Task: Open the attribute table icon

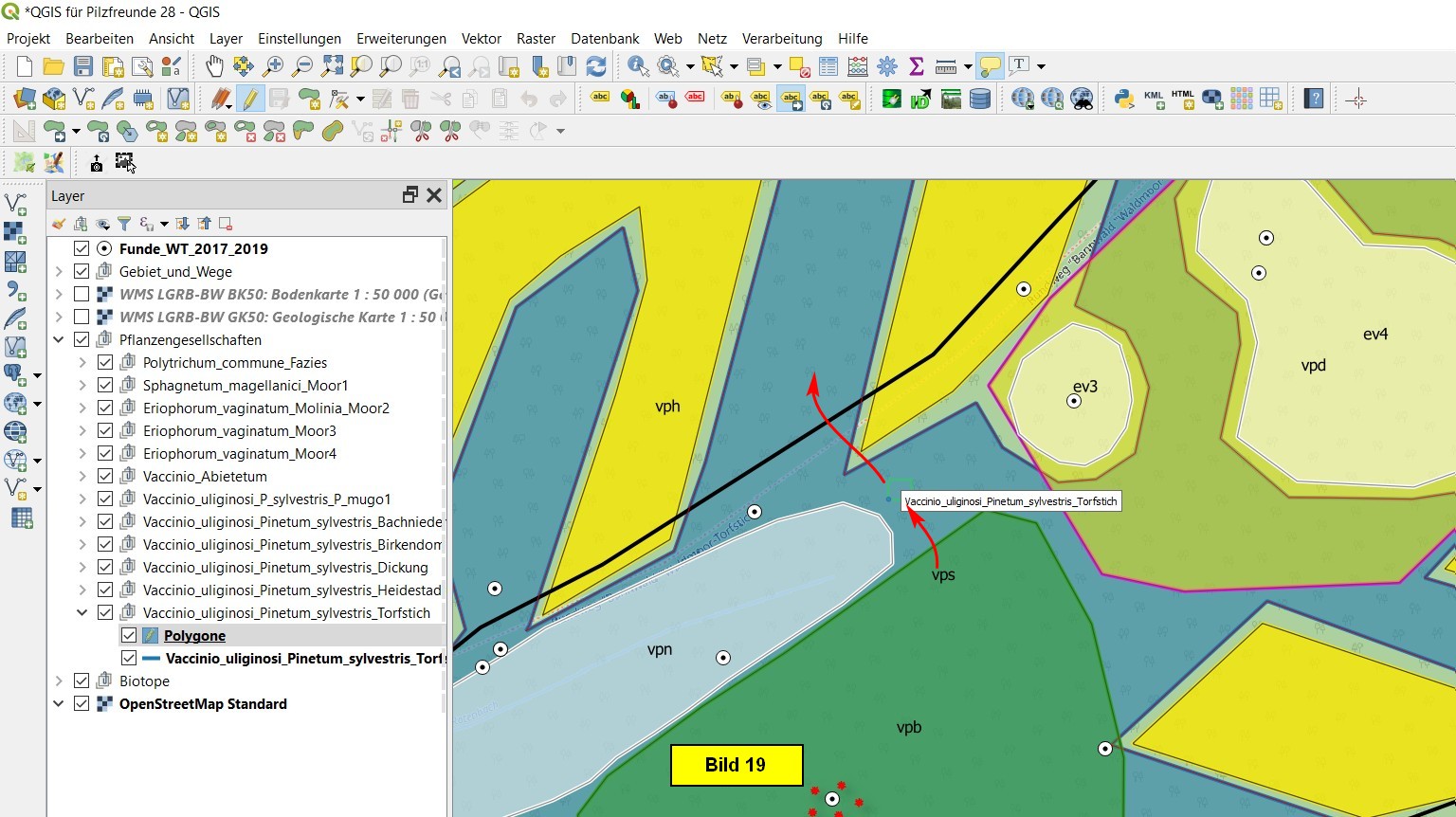Action: click(x=828, y=66)
